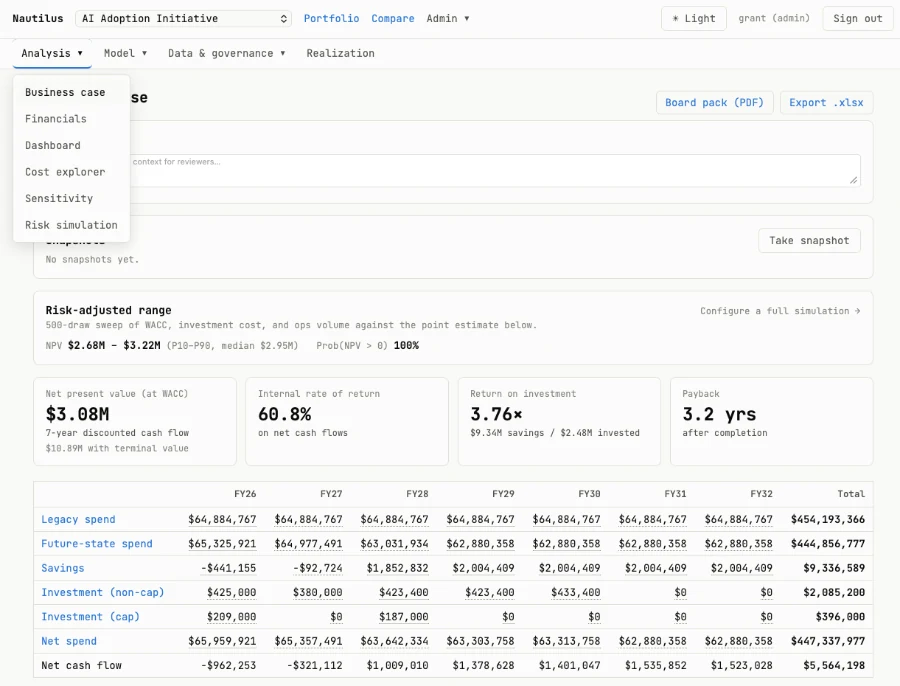Click FY26 Legacy spend value $64,884,767
Image resolution: width=900 pixels, height=686 pixels.
pos(222,520)
